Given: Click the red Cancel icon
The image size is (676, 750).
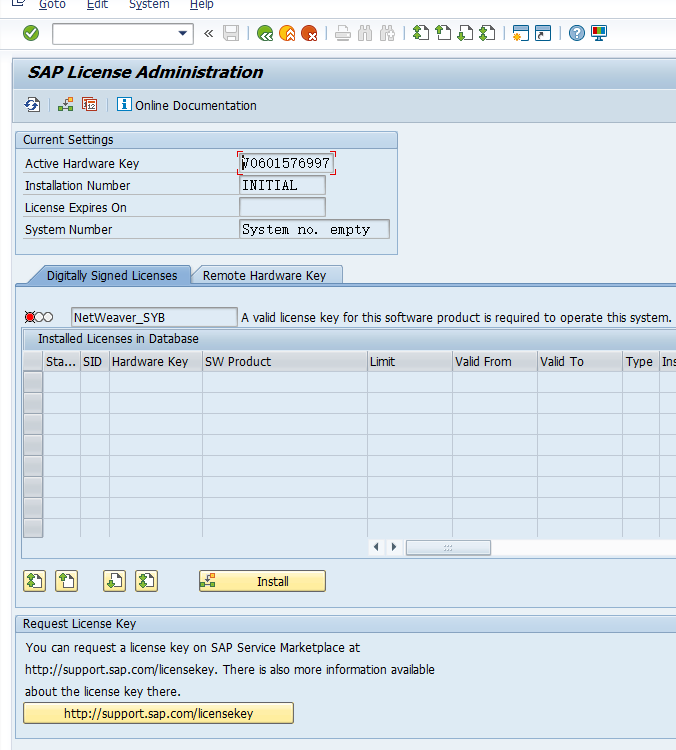Looking at the screenshot, I should (310, 33).
